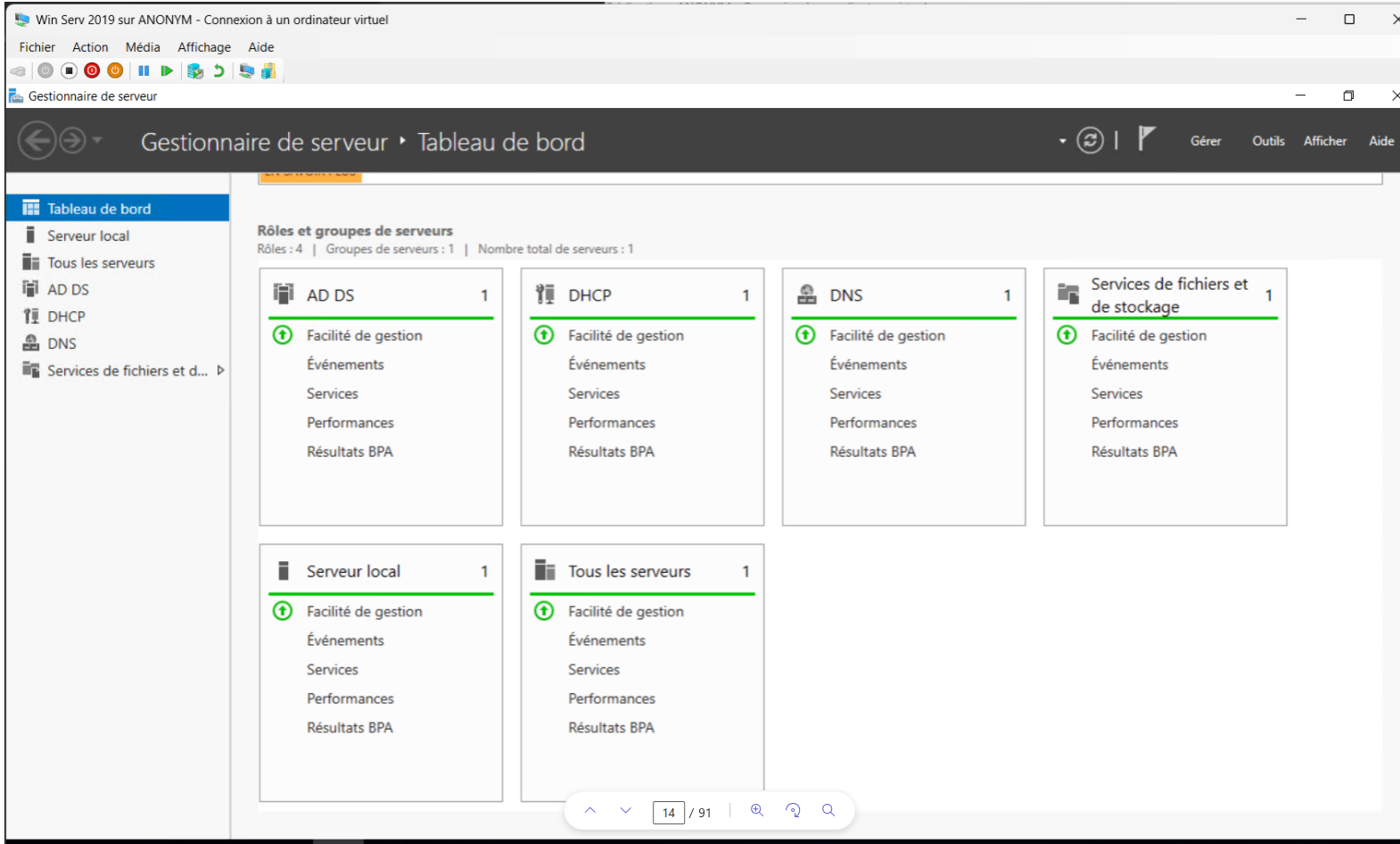Viewport: 1400px width, 844px height.
Task: Open Événements in the AD DS tile
Action: 345,364
